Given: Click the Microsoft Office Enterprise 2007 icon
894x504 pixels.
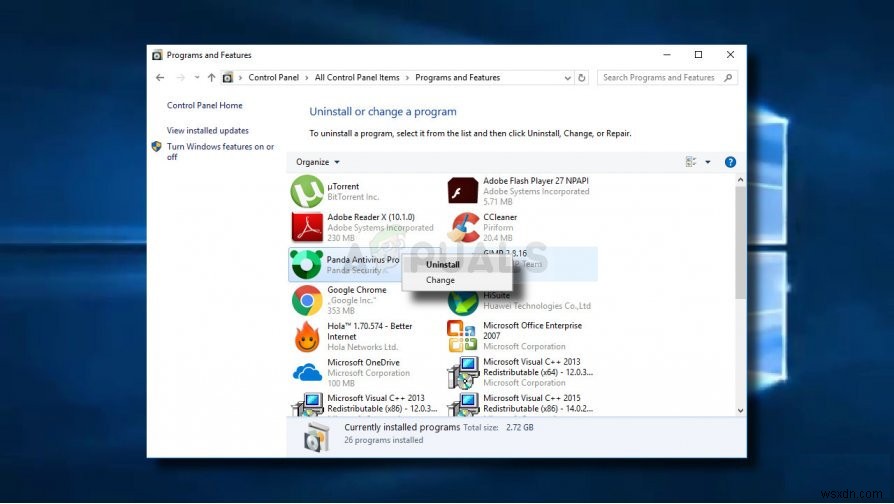Looking at the screenshot, I should tap(462, 336).
